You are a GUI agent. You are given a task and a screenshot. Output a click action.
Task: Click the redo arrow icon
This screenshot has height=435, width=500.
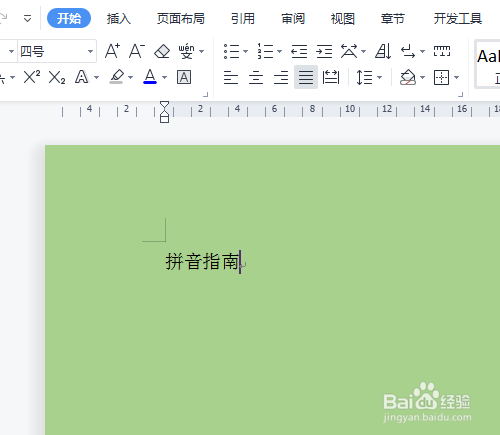pyautogui.click(x=3, y=17)
